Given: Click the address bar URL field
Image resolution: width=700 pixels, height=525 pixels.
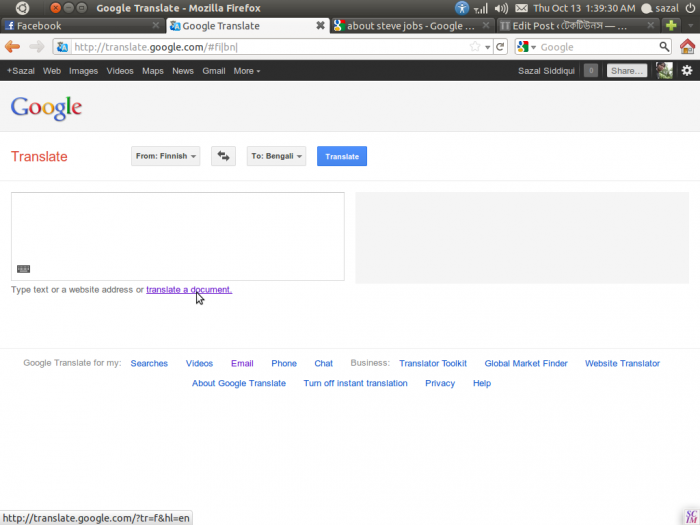Looking at the screenshot, I should (x=270, y=47).
